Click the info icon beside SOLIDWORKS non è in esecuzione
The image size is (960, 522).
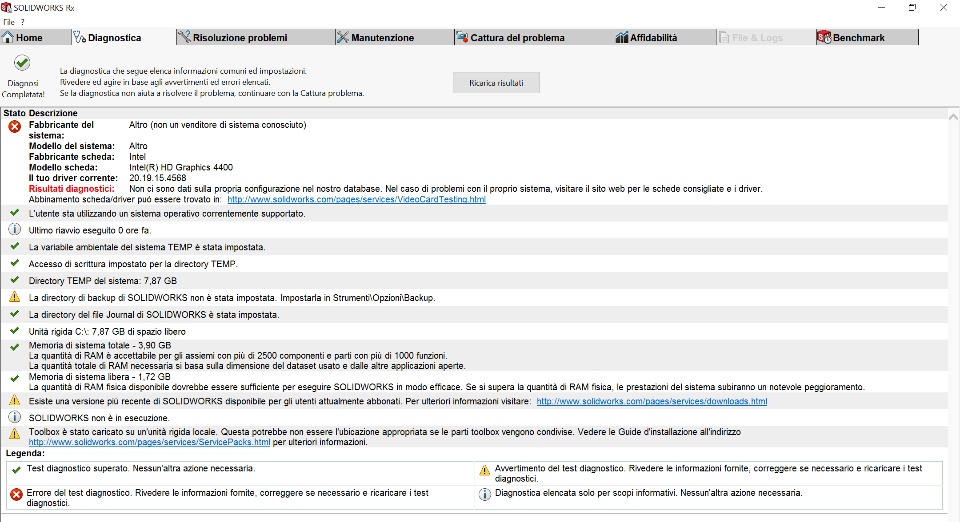click(15, 417)
